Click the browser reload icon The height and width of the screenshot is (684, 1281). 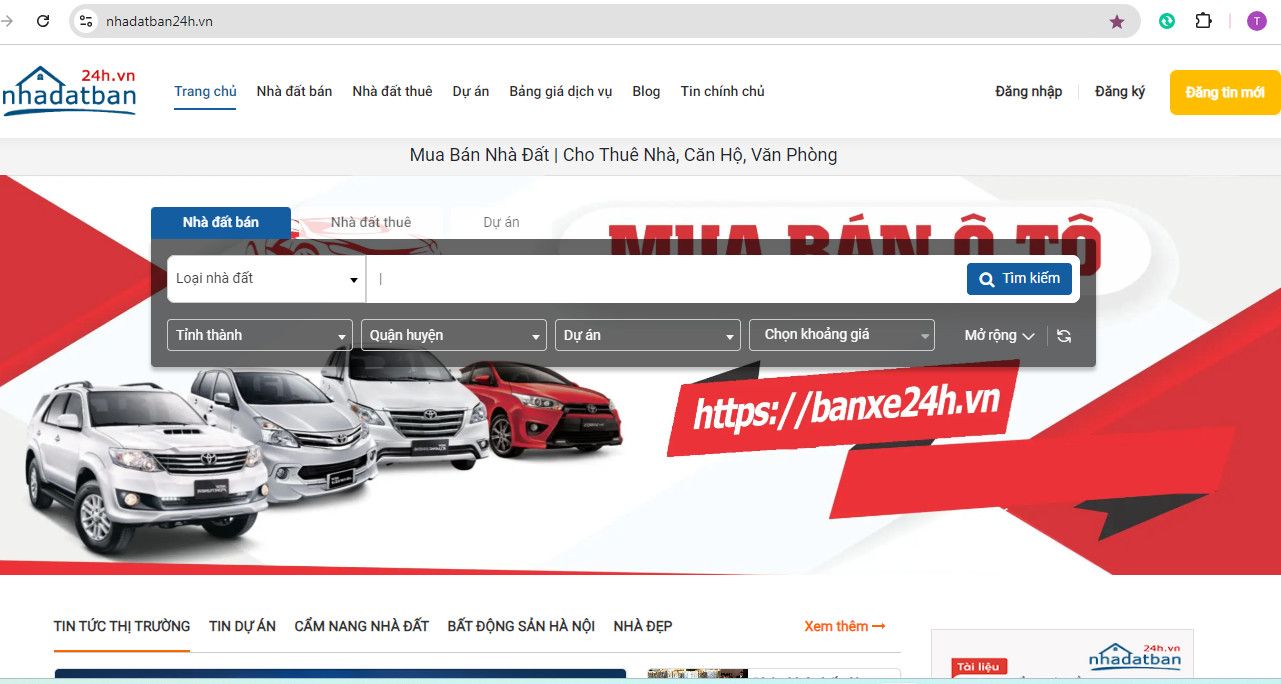click(43, 21)
